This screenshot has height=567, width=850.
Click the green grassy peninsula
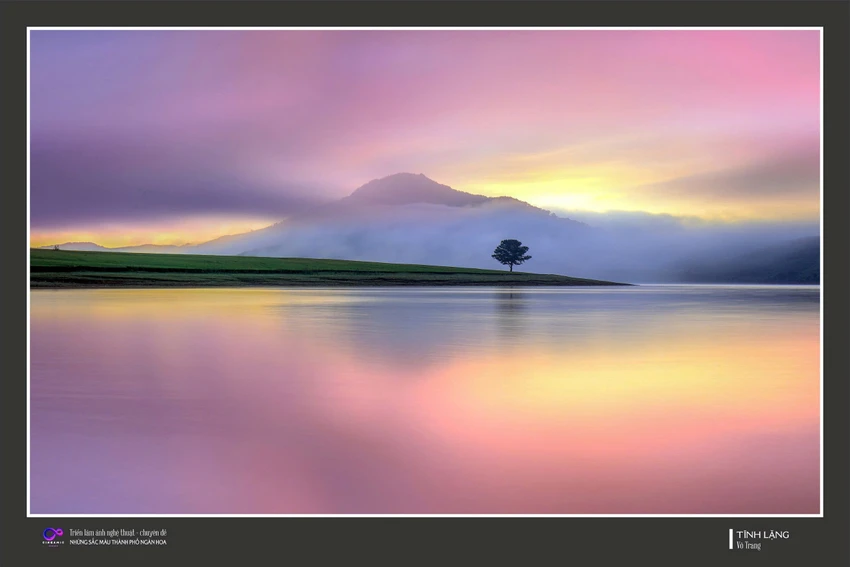point(271,268)
